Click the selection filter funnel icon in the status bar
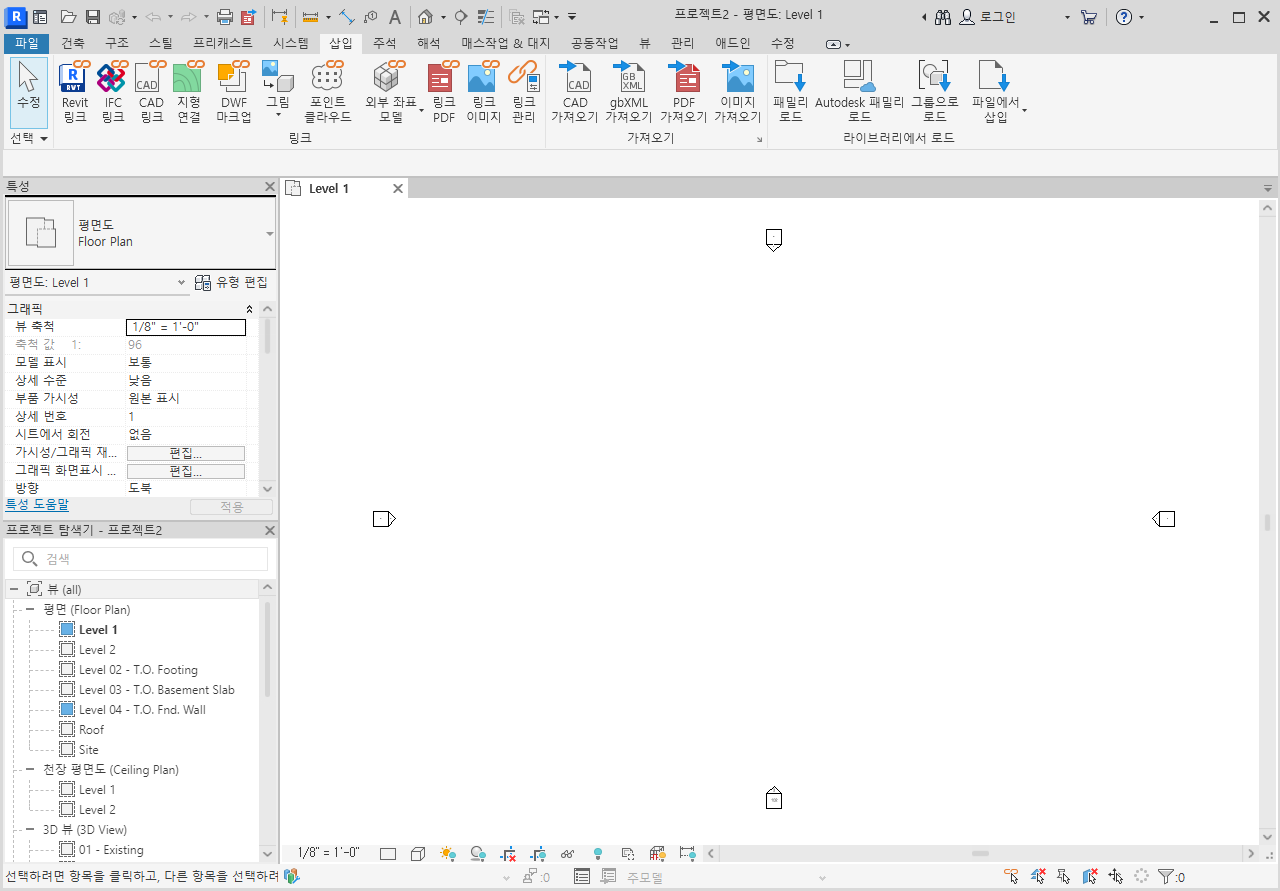The width and height of the screenshot is (1280, 891). click(1165, 877)
